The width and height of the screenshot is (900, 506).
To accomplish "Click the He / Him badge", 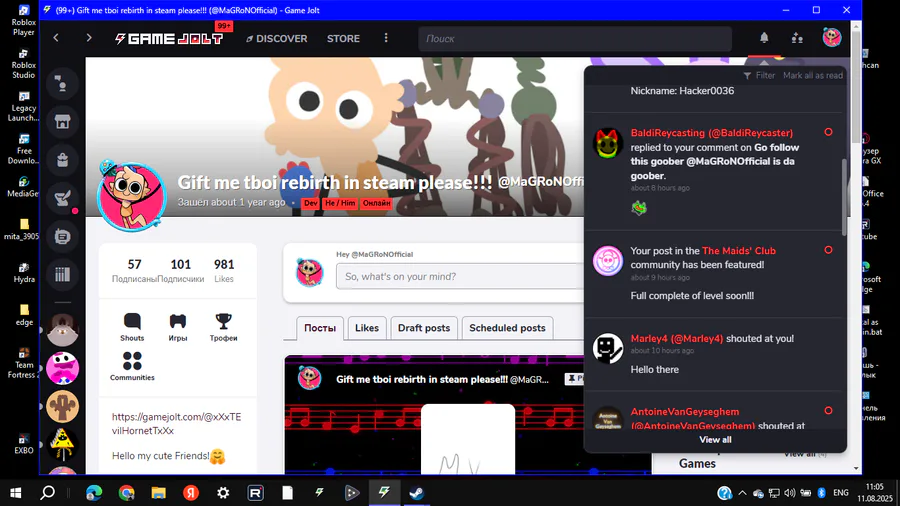I will (340, 203).
